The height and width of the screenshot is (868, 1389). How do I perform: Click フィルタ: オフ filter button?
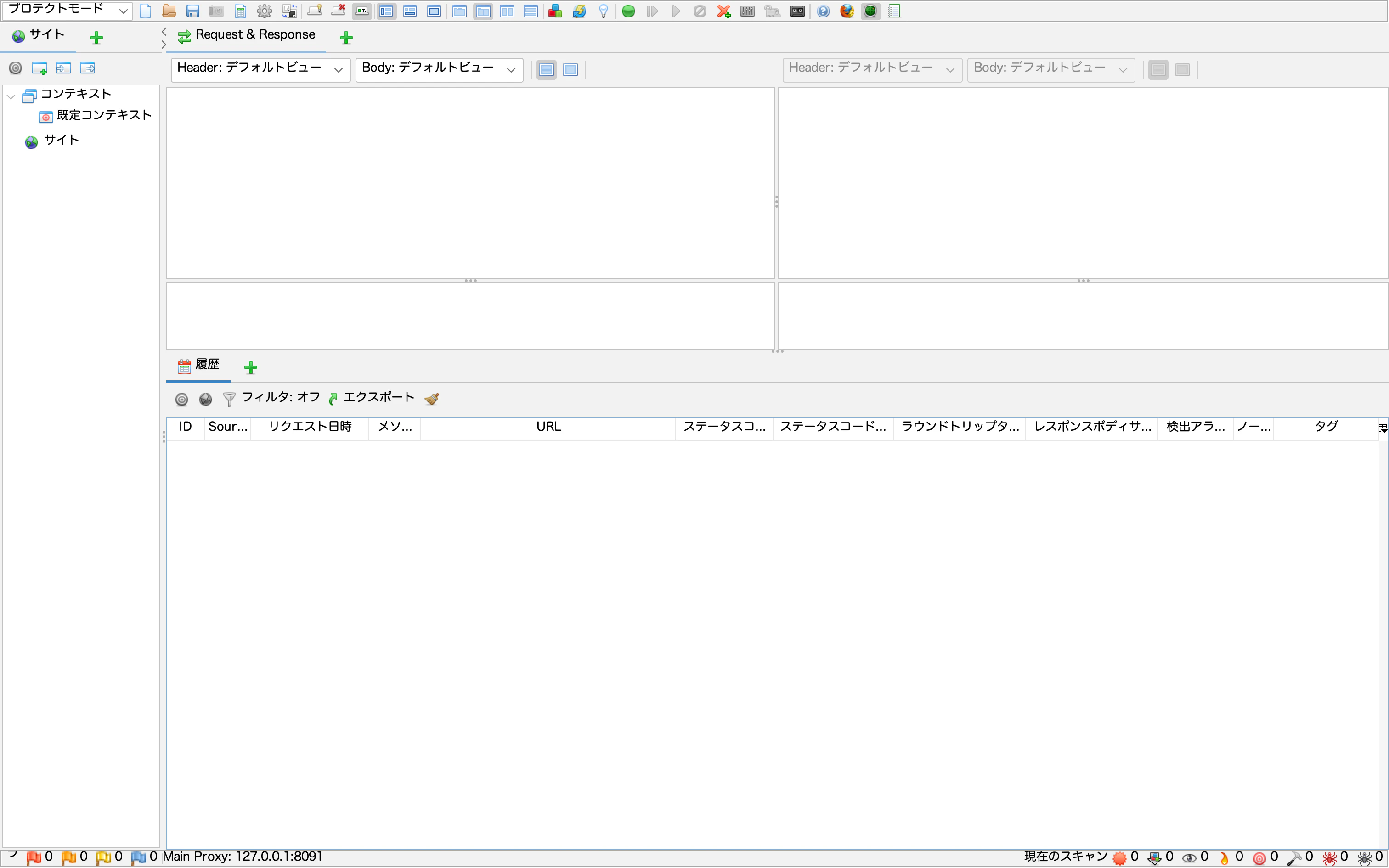click(x=272, y=398)
